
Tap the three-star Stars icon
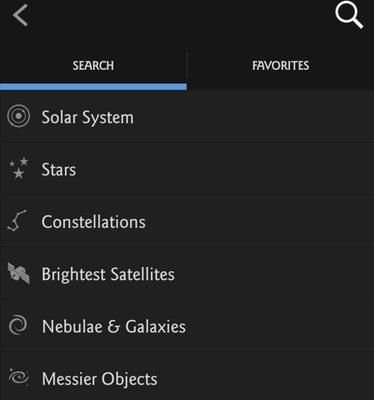coord(19,168)
